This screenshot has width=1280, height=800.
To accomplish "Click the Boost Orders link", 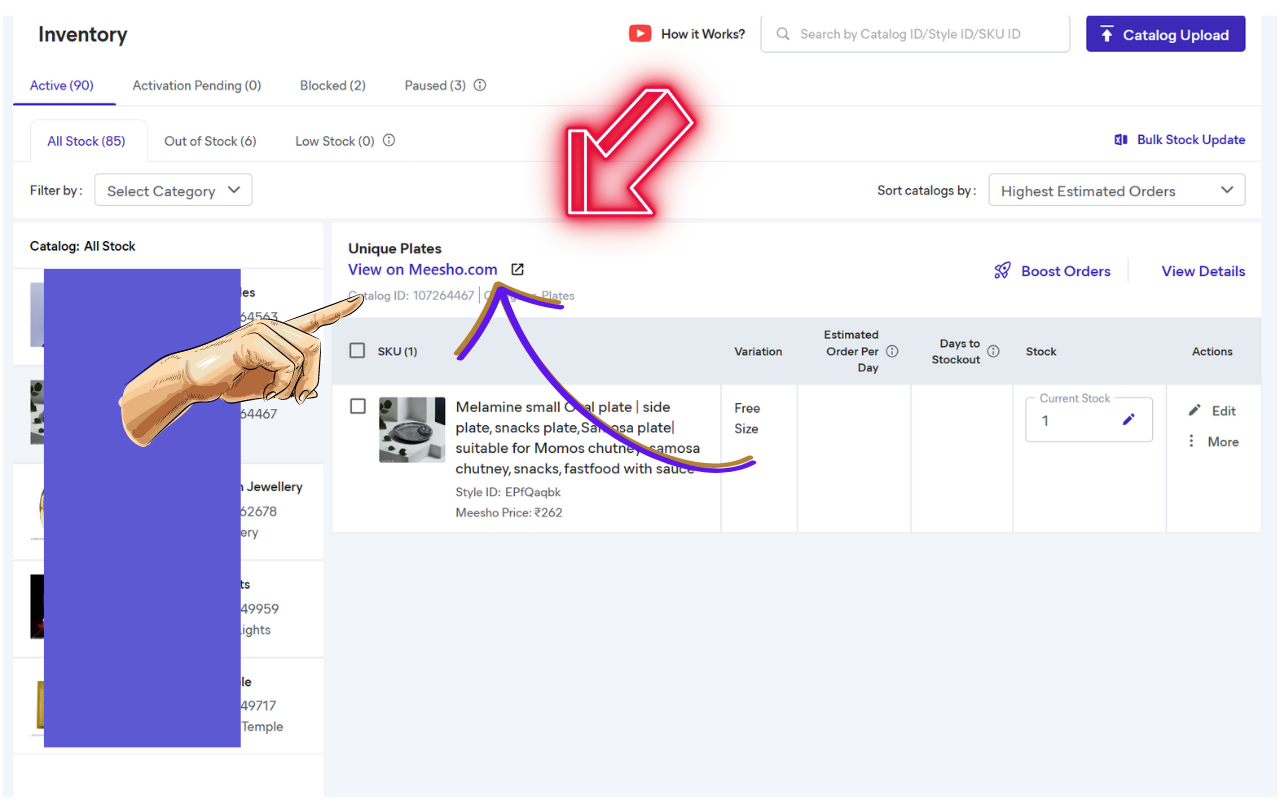I will [1066, 271].
